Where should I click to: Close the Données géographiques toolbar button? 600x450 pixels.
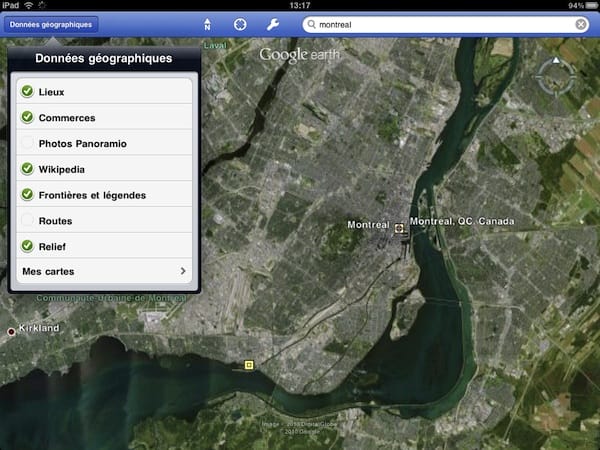(x=50, y=23)
